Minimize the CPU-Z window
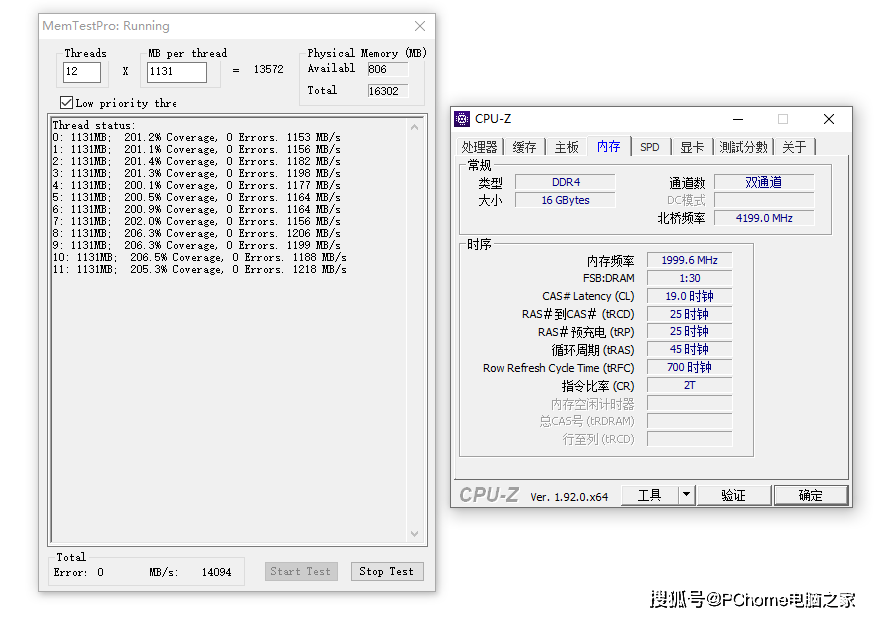The height and width of the screenshot is (618, 875). pyautogui.click(x=738, y=119)
